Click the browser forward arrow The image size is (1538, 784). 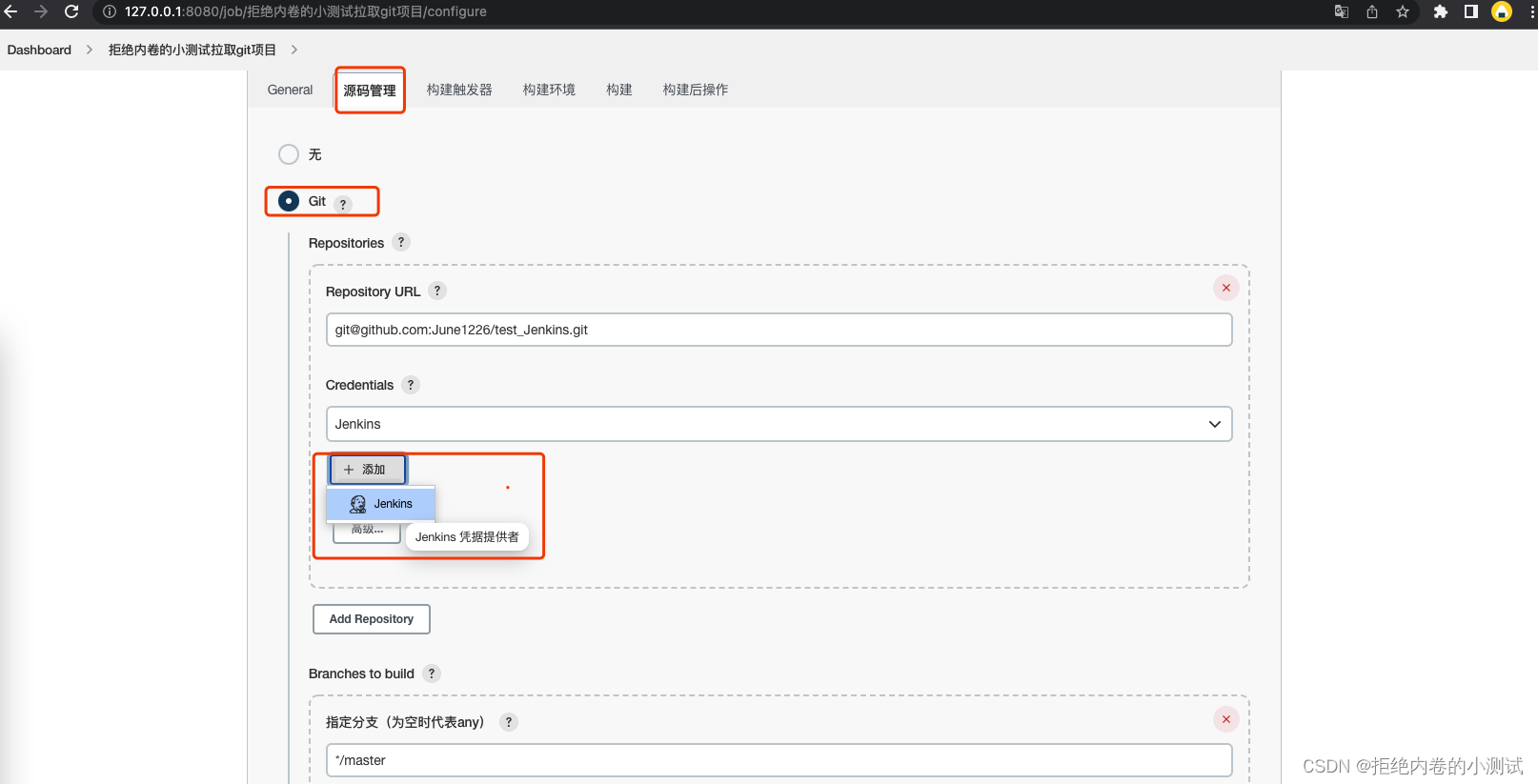(x=41, y=11)
